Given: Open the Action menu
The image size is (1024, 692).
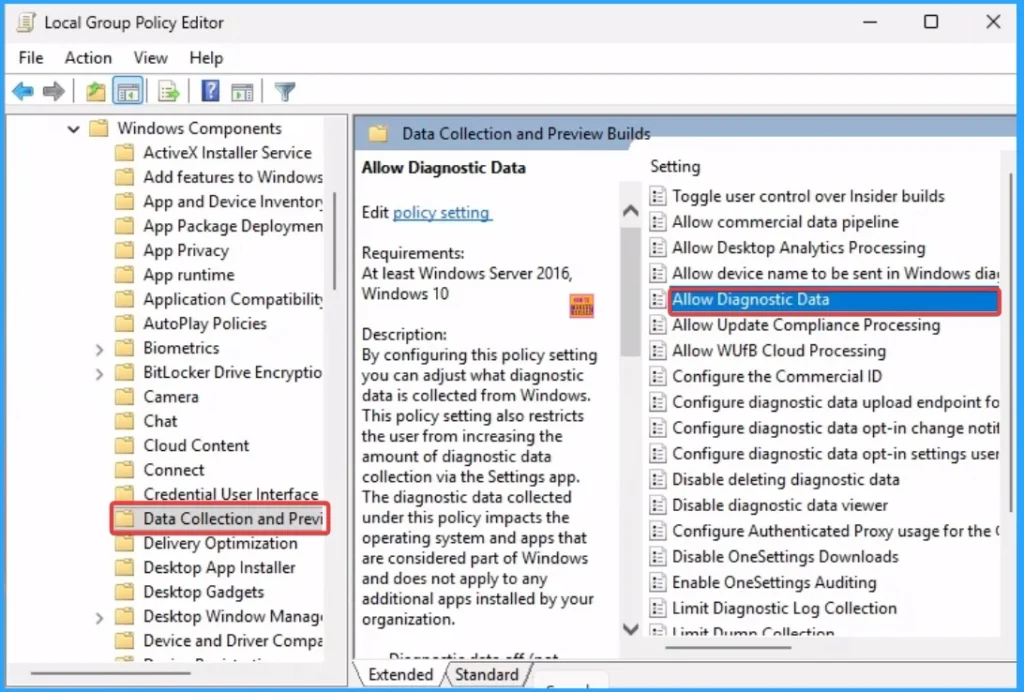Looking at the screenshot, I should tap(88, 58).
